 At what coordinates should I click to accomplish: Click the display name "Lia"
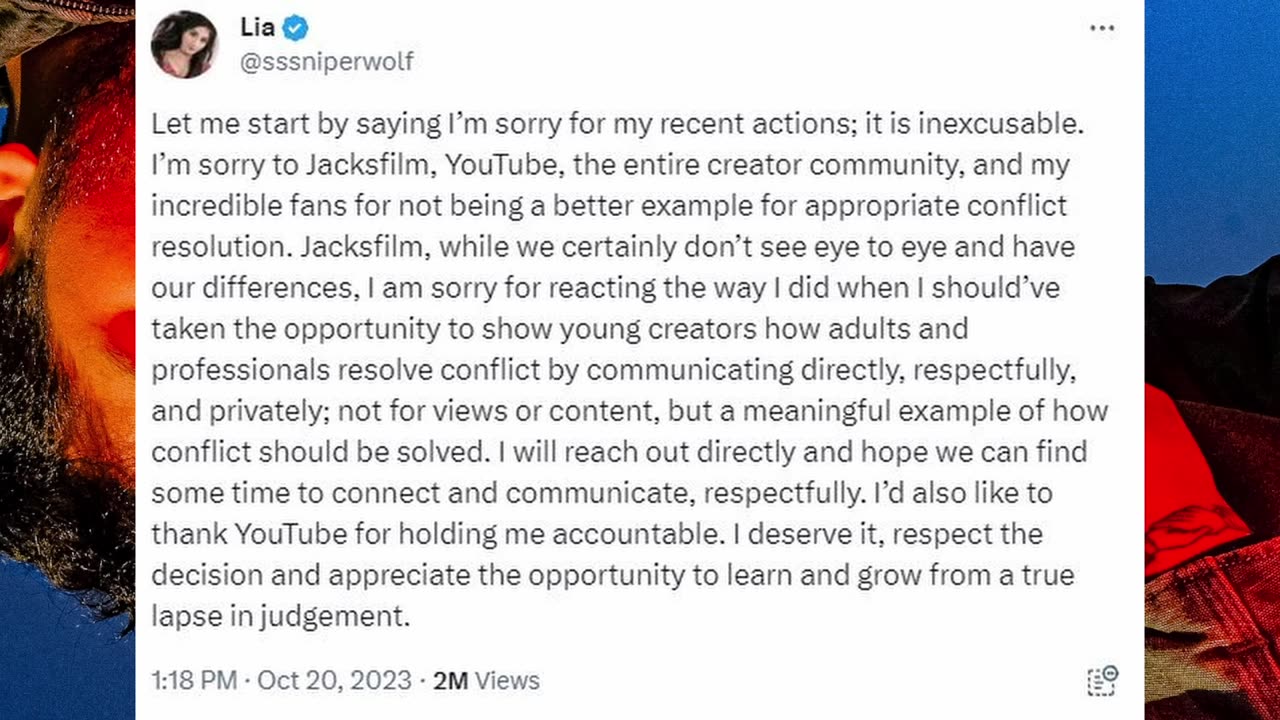pos(257,28)
